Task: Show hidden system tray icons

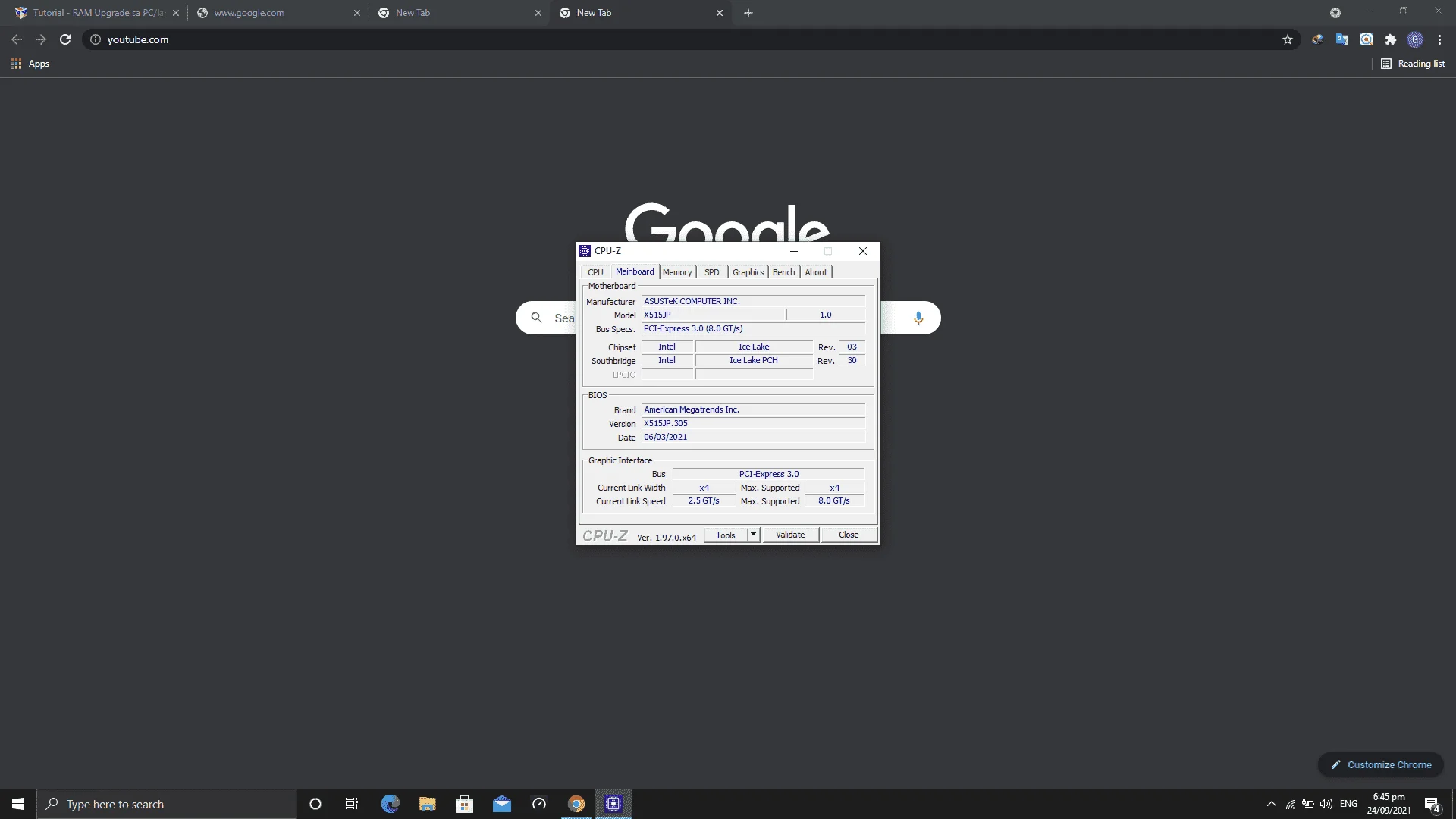Action: tap(1272, 804)
